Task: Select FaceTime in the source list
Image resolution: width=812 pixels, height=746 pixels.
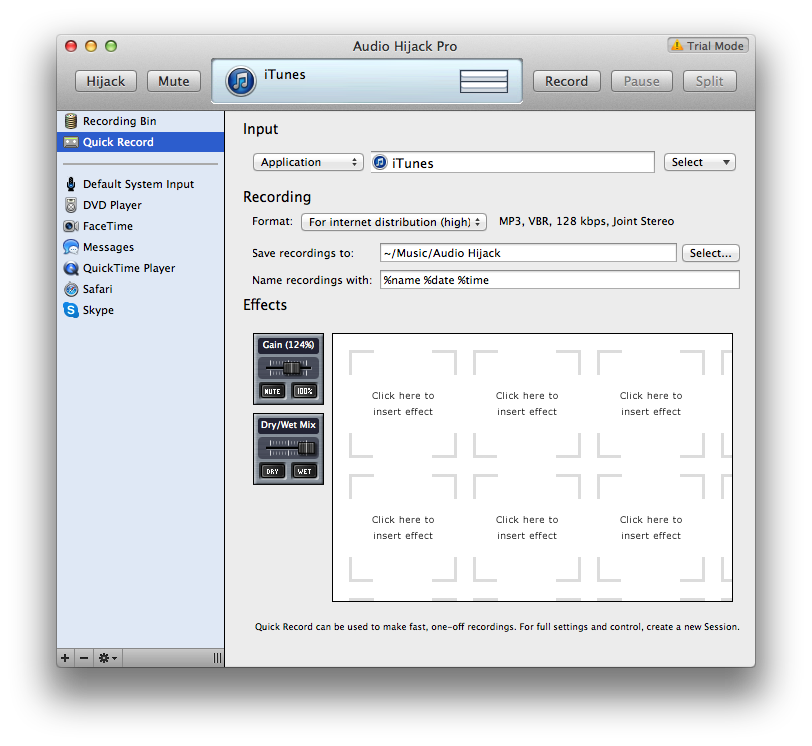Action: click(107, 226)
